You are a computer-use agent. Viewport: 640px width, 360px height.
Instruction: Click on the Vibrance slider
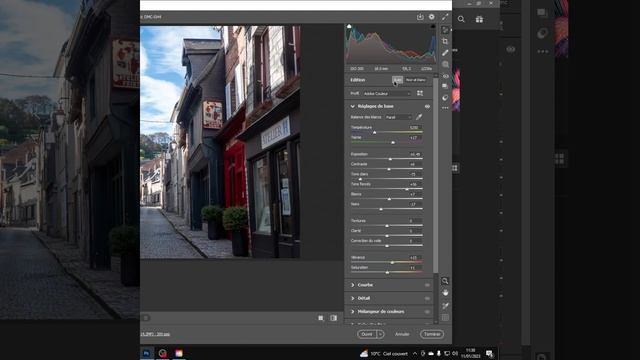click(x=387, y=262)
